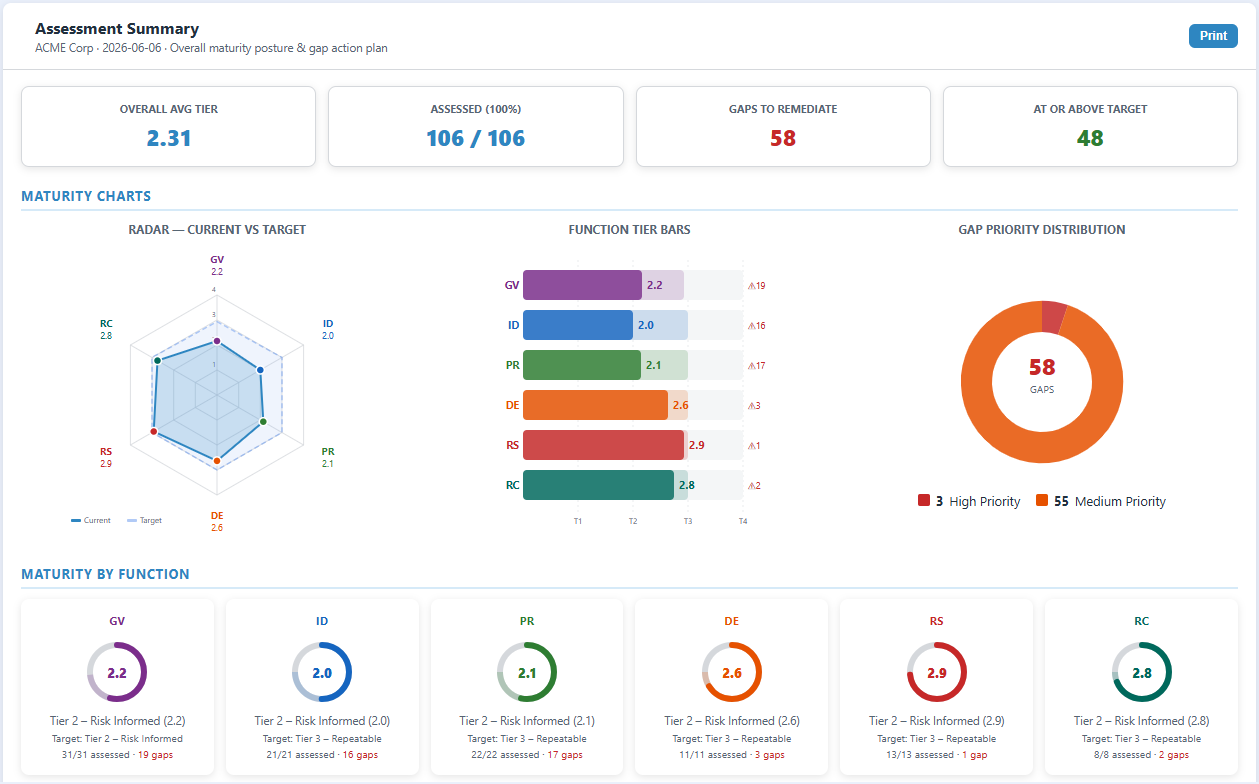Click the ID 2.0 gauge ring
1259x784 pixels.
coord(322,673)
